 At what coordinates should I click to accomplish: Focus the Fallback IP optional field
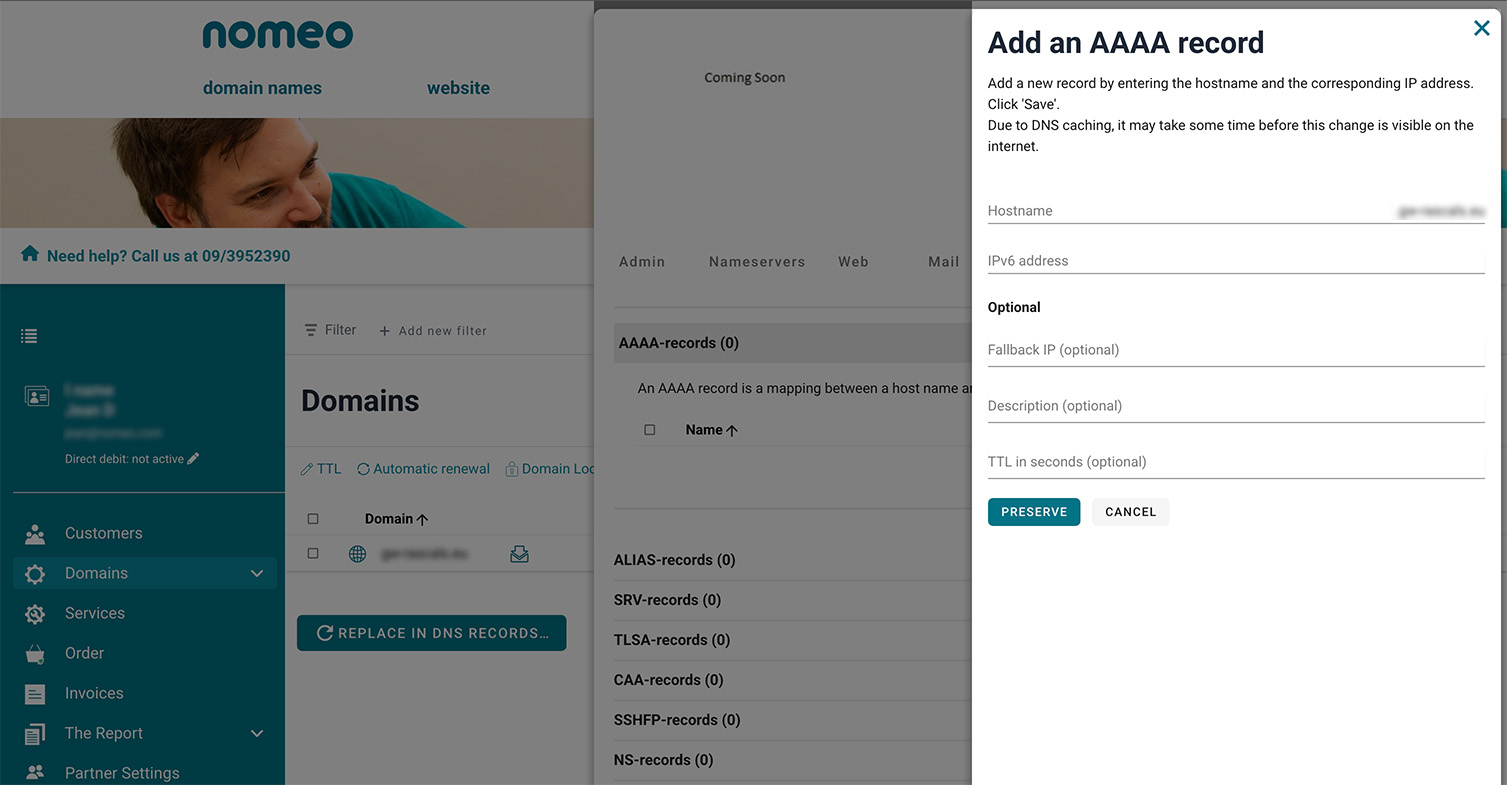pos(1236,350)
